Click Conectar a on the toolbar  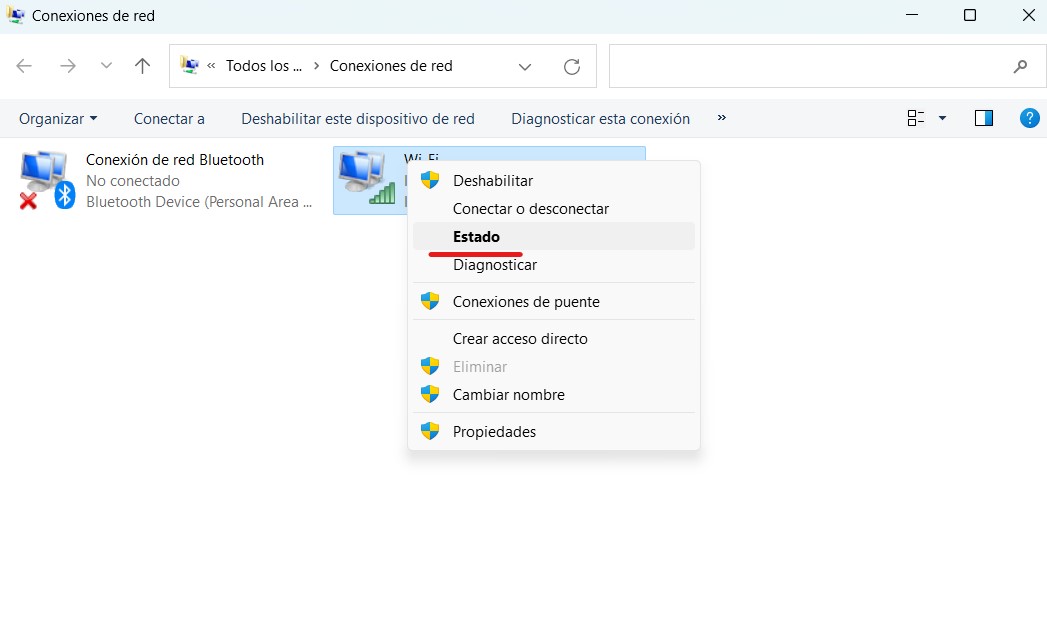pos(168,118)
